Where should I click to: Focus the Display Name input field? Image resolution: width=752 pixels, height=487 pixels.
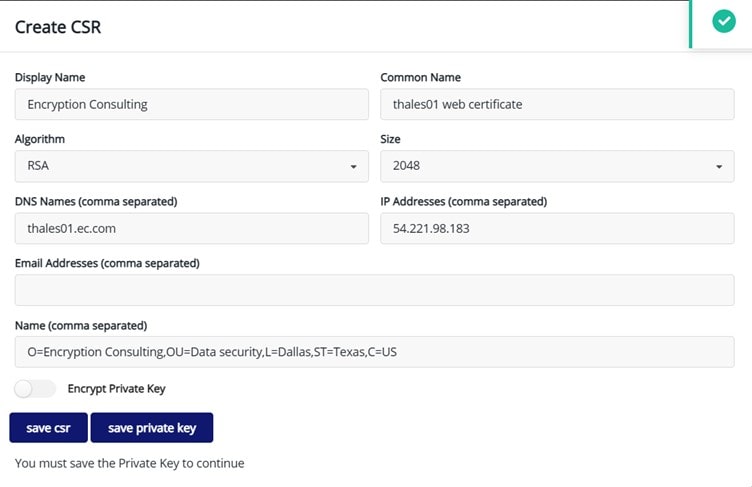192,104
